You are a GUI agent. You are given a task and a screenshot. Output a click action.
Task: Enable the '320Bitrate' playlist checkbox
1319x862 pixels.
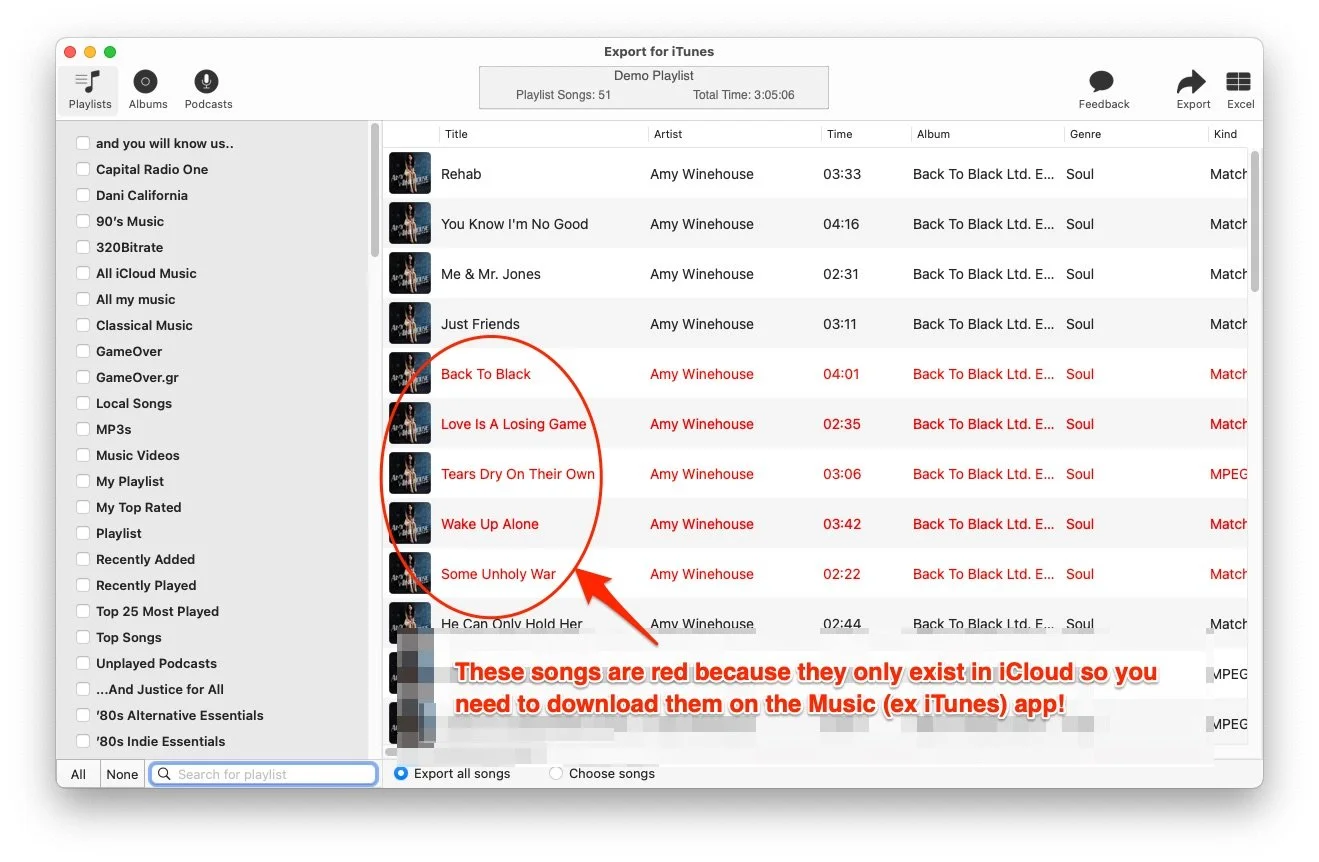coord(83,247)
